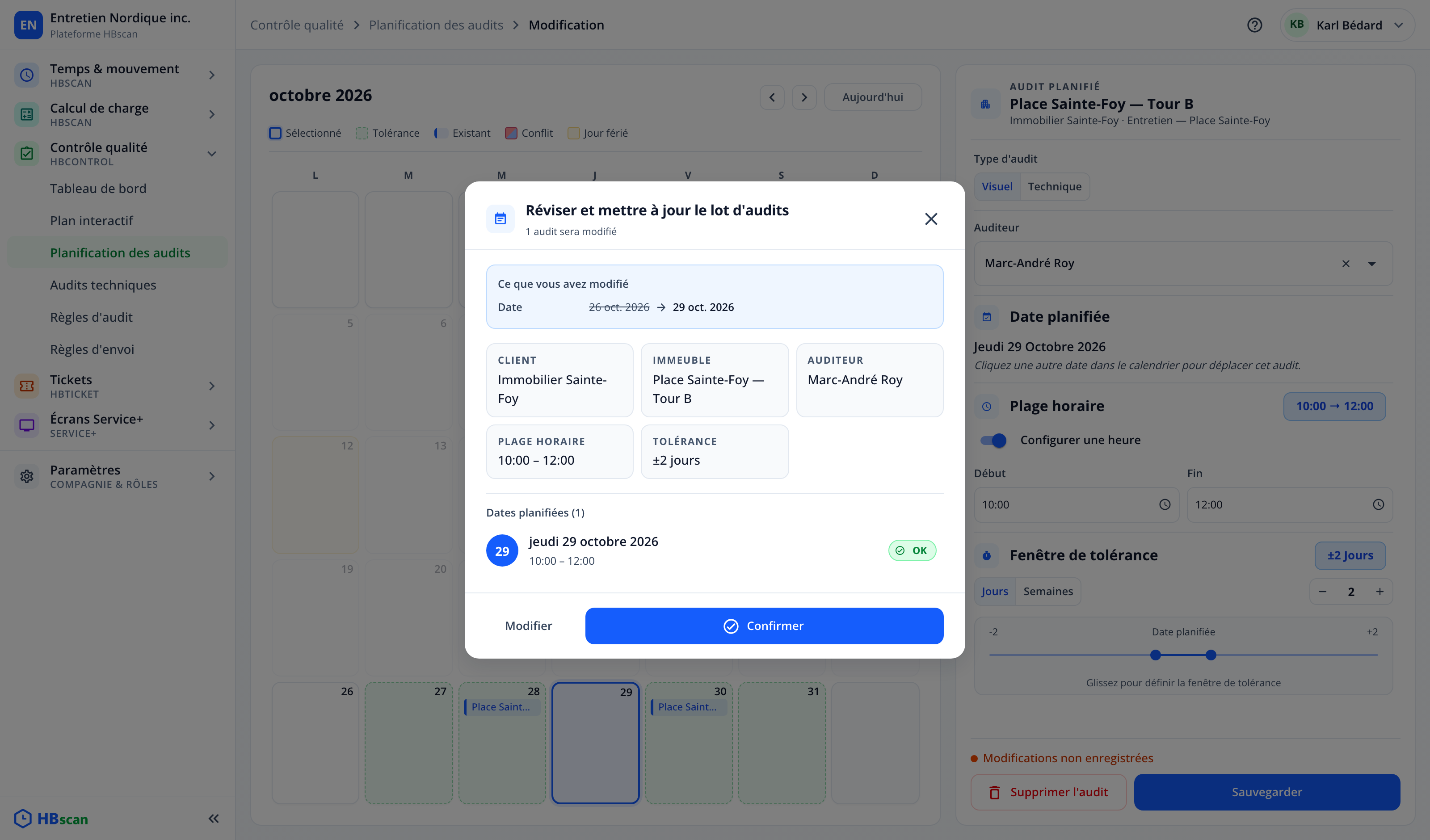Image resolution: width=1430 pixels, height=840 pixels.
Task: Increase tolerance value with plus
Action: point(1380,592)
